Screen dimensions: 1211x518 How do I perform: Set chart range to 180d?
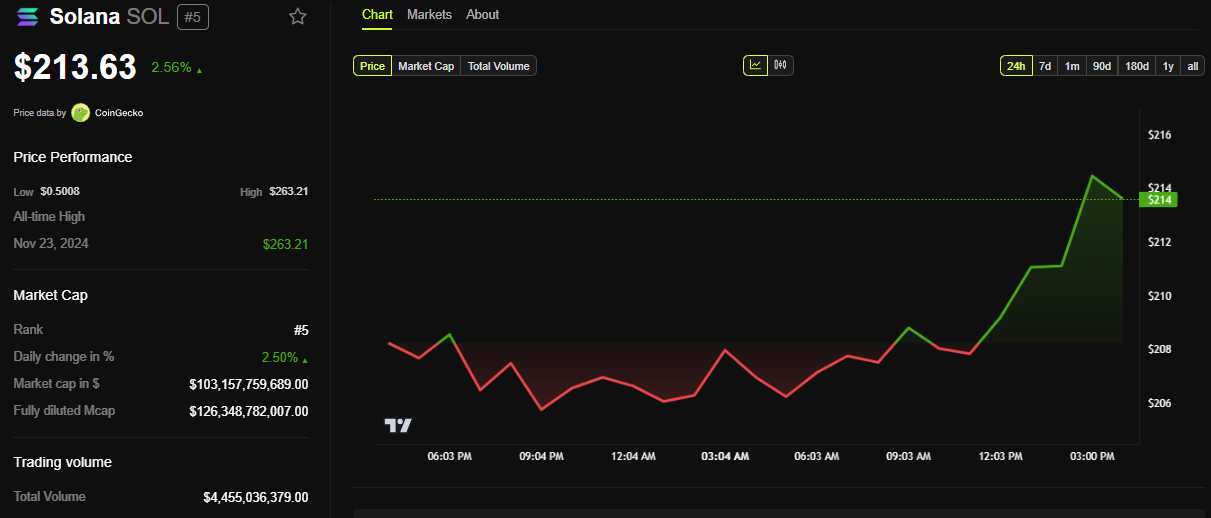1137,66
